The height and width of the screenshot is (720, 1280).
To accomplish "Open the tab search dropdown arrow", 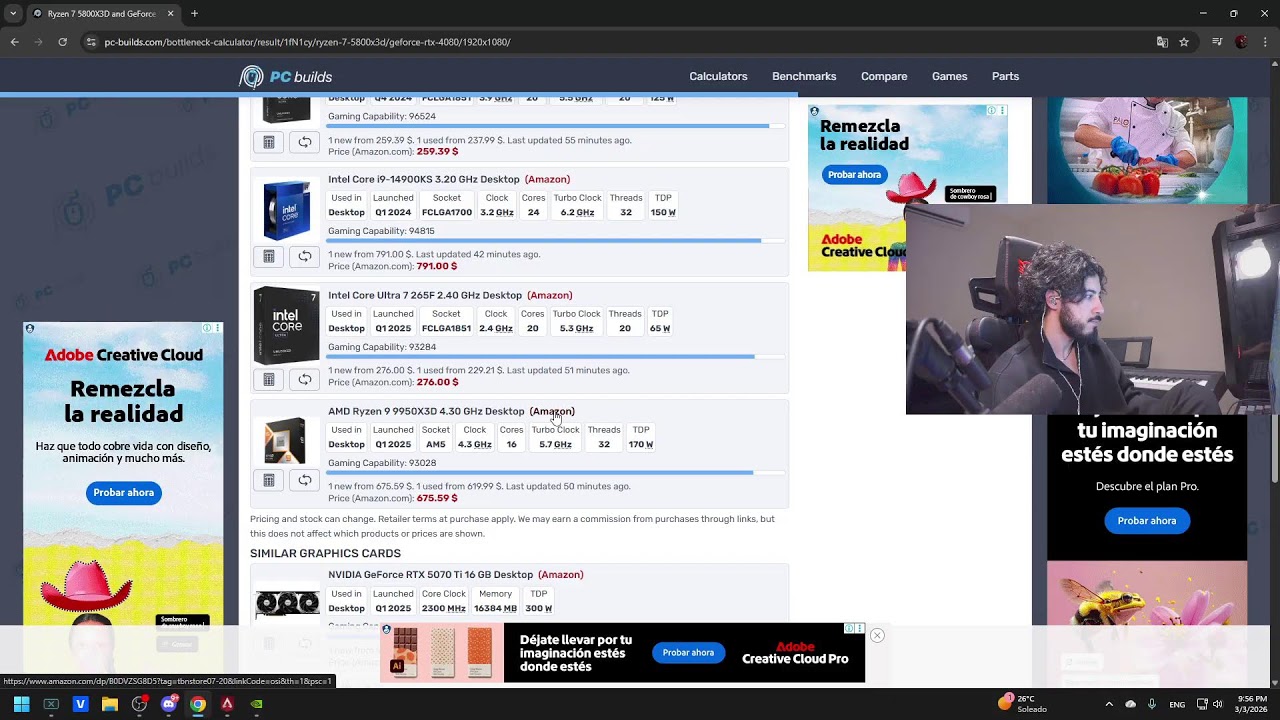I will (12, 14).
